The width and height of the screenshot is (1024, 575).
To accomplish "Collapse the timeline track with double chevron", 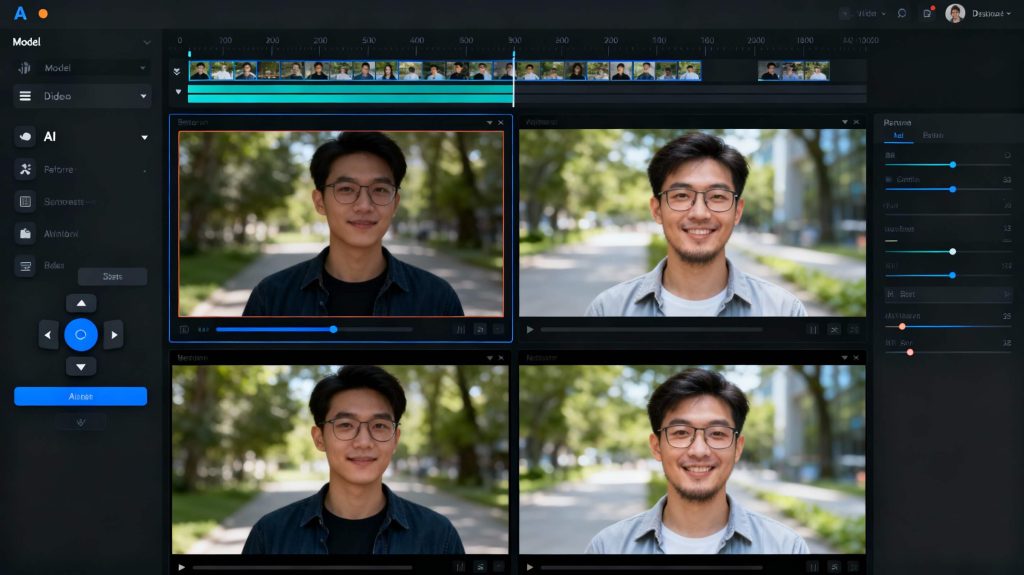I will click(178, 72).
